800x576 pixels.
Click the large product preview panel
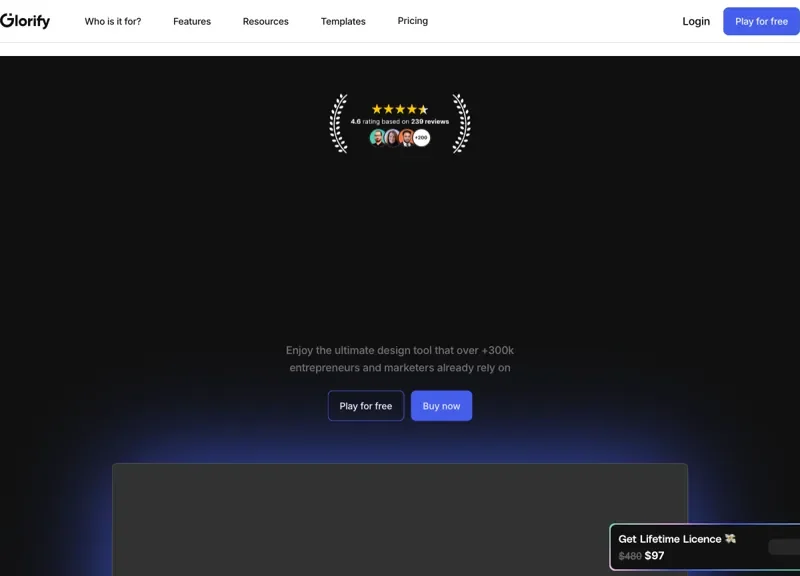[400, 518]
